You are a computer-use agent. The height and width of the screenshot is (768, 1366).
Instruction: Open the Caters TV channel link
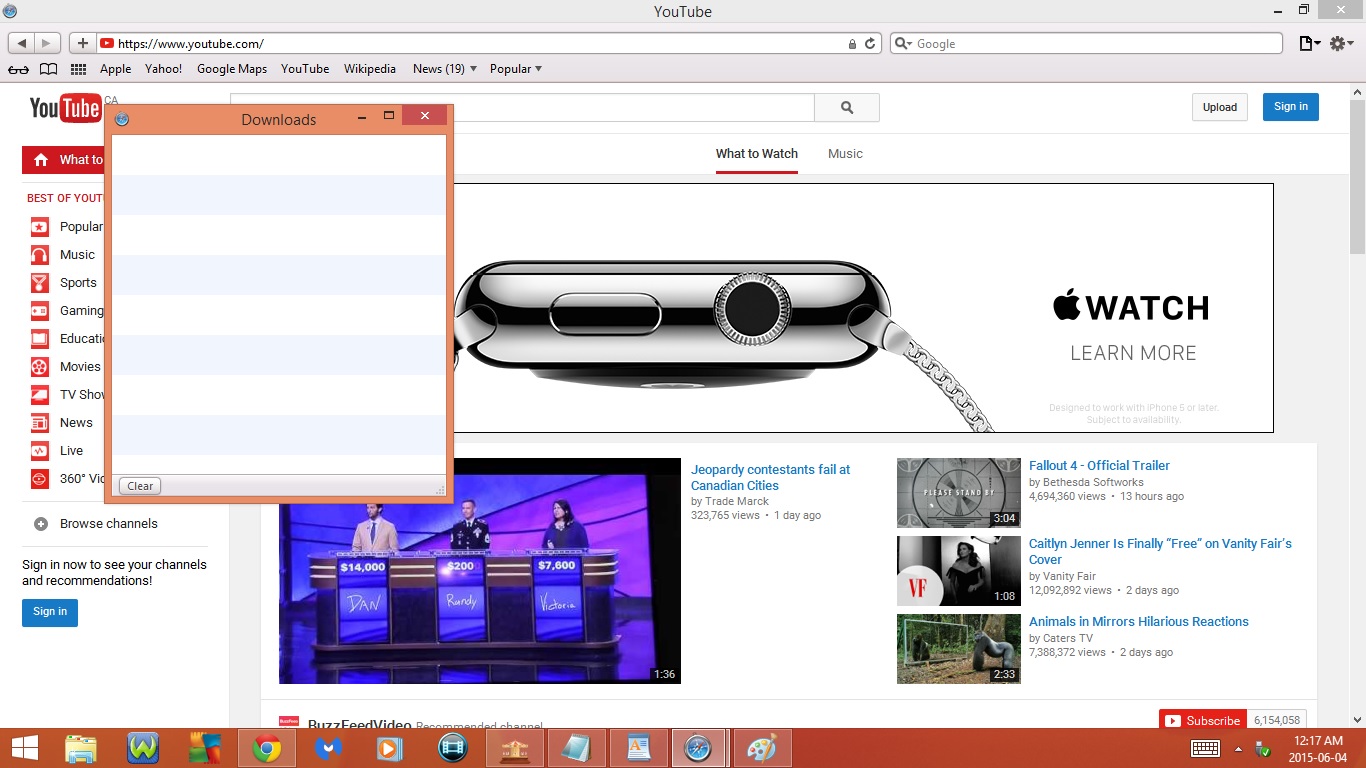[x=1068, y=638]
